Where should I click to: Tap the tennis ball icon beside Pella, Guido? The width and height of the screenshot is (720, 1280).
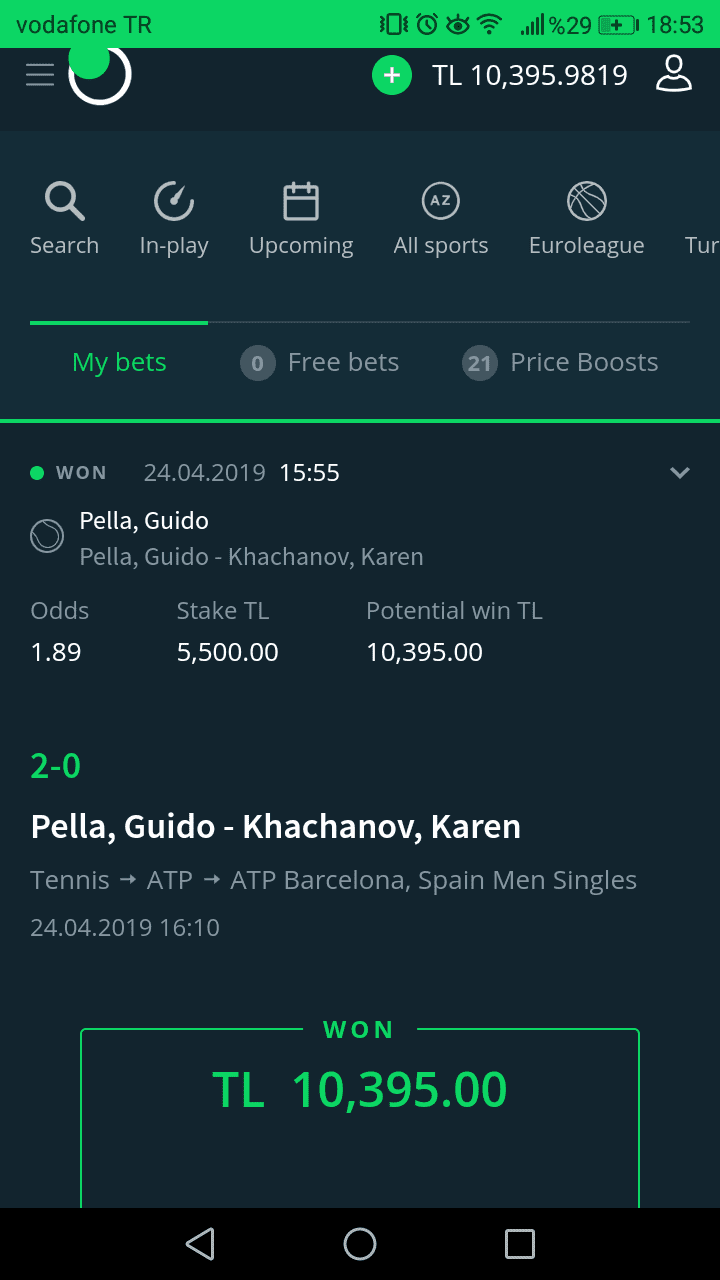tap(47, 538)
